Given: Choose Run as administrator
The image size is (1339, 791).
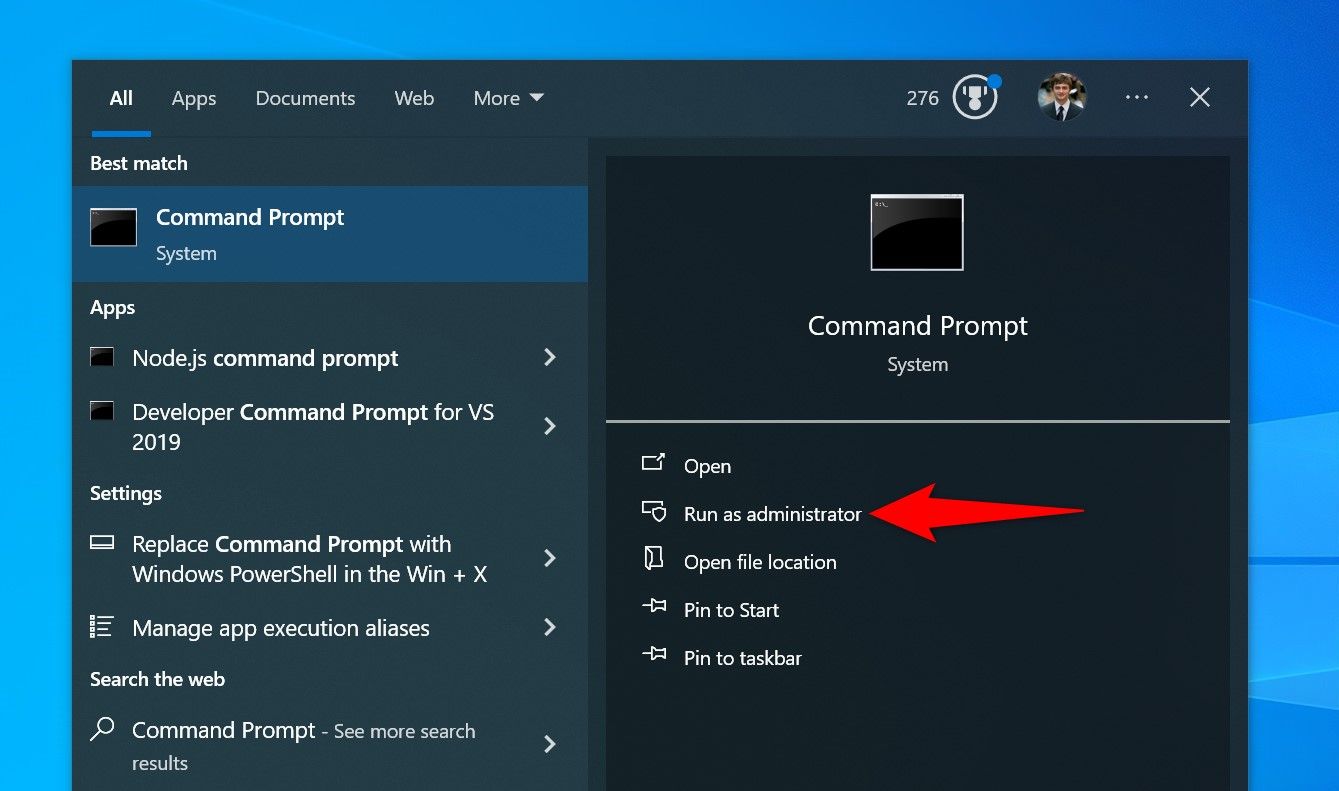Looking at the screenshot, I should (772, 513).
